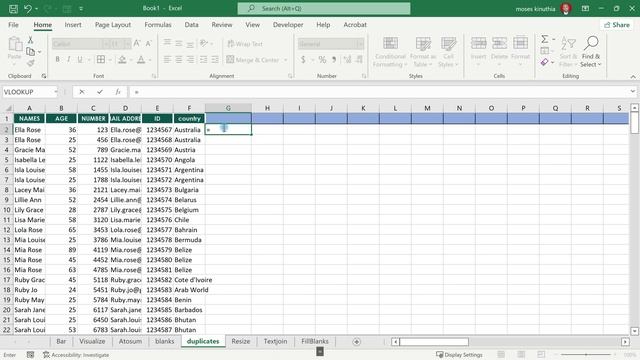Viewport: 640px width, 360px height.
Task: Collapse the ribbon with the caret
Action: coord(633,76)
